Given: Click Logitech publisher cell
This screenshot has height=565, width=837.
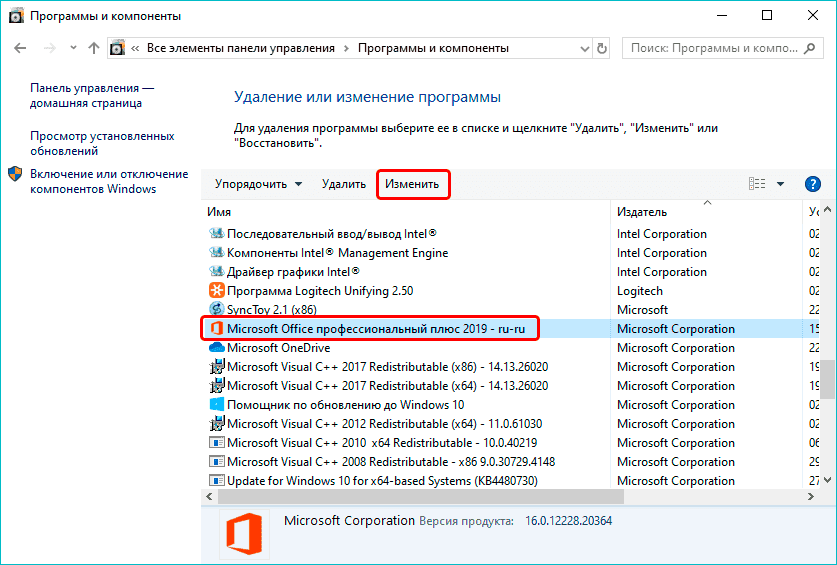Looking at the screenshot, I should tap(639, 291).
